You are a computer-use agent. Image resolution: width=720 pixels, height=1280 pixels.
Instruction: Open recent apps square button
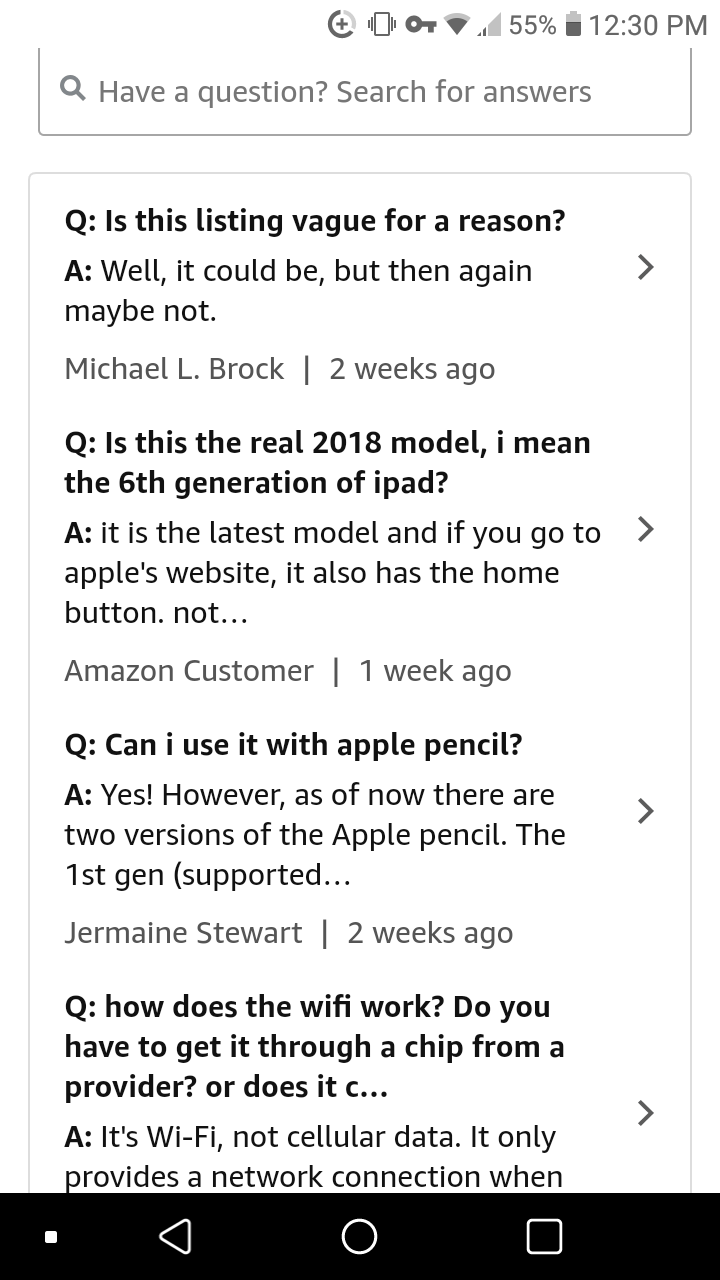click(x=544, y=1236)
